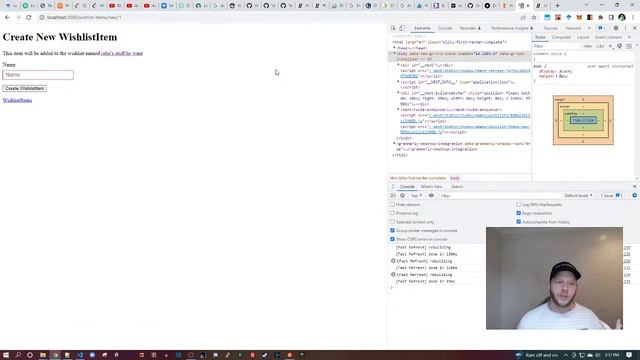Open a new browser tab with plus
The width and height of the screenshot is (640, 360).
coord(558,6)
